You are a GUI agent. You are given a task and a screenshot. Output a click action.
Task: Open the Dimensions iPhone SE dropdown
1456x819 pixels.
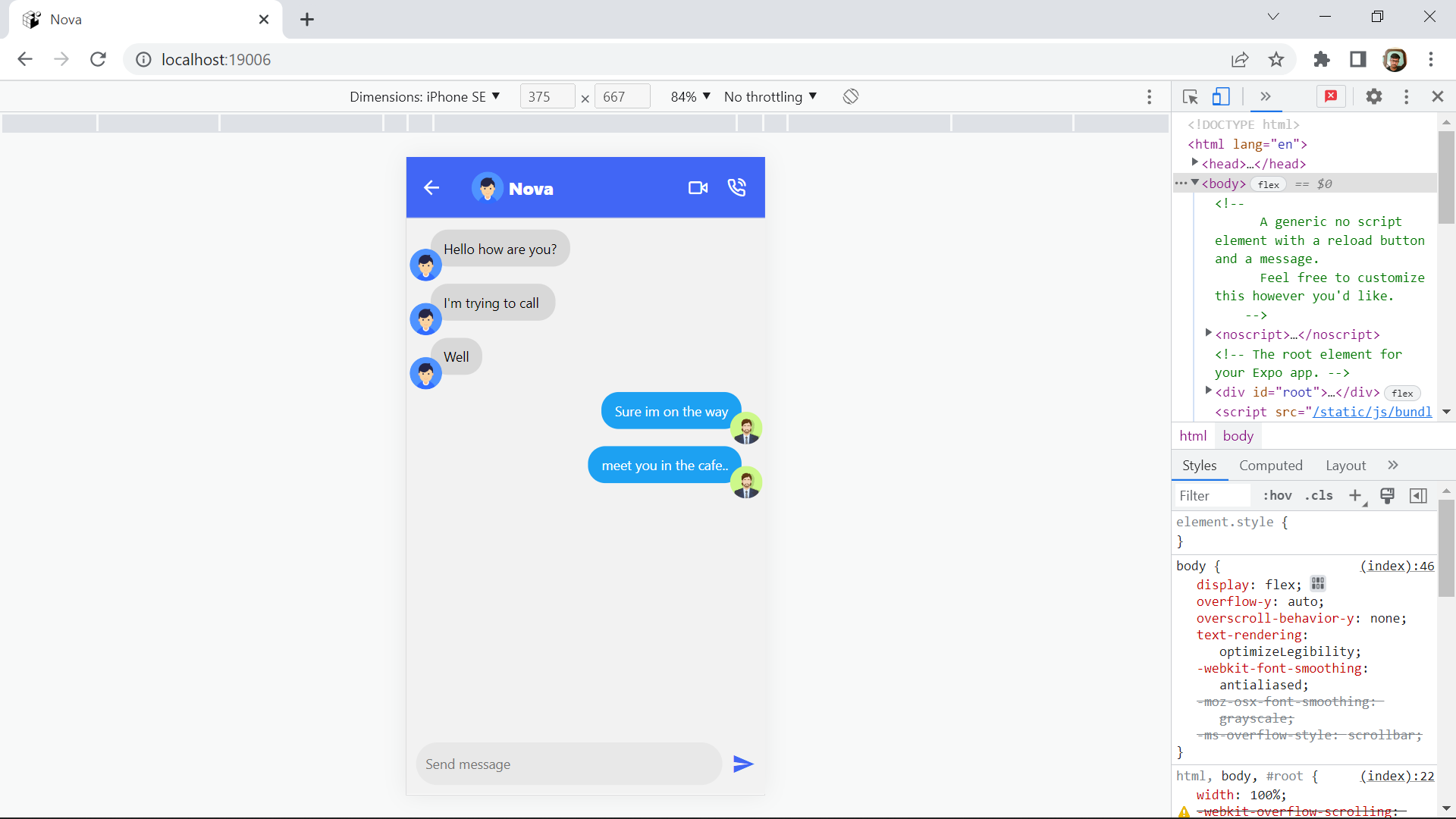[x=424, y=96]
